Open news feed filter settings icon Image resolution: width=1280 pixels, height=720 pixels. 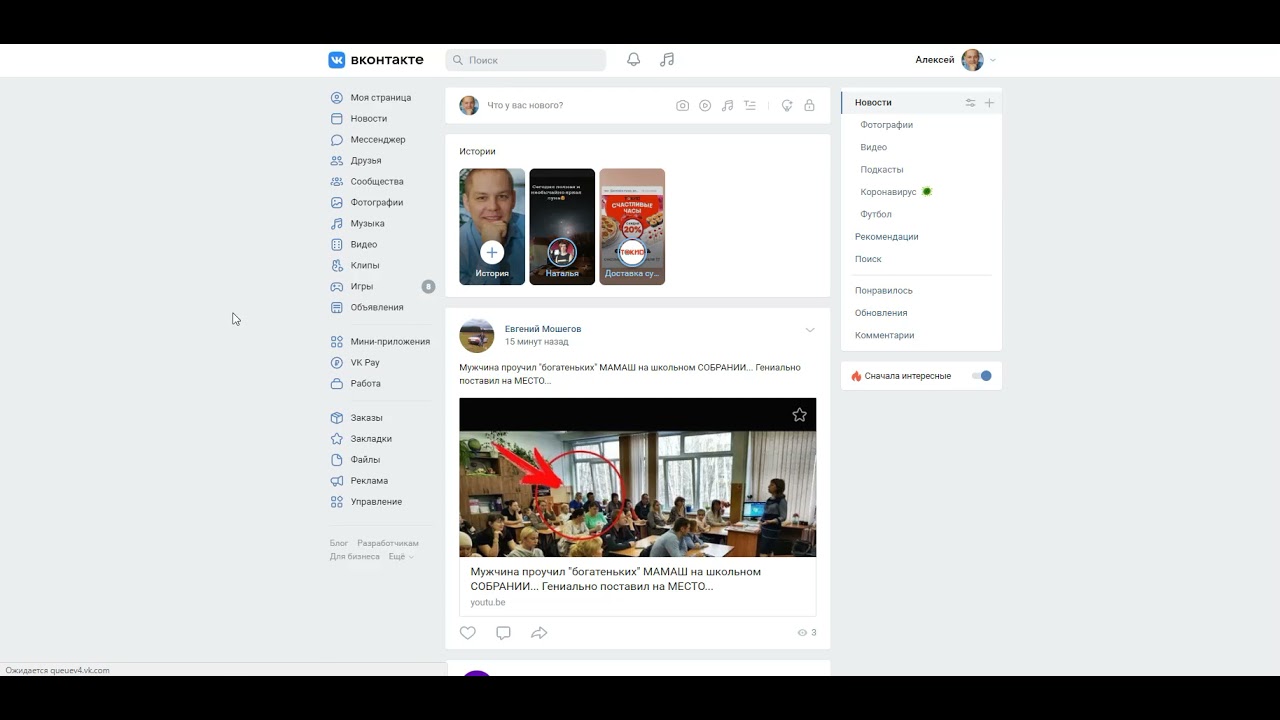coord(970,103)
